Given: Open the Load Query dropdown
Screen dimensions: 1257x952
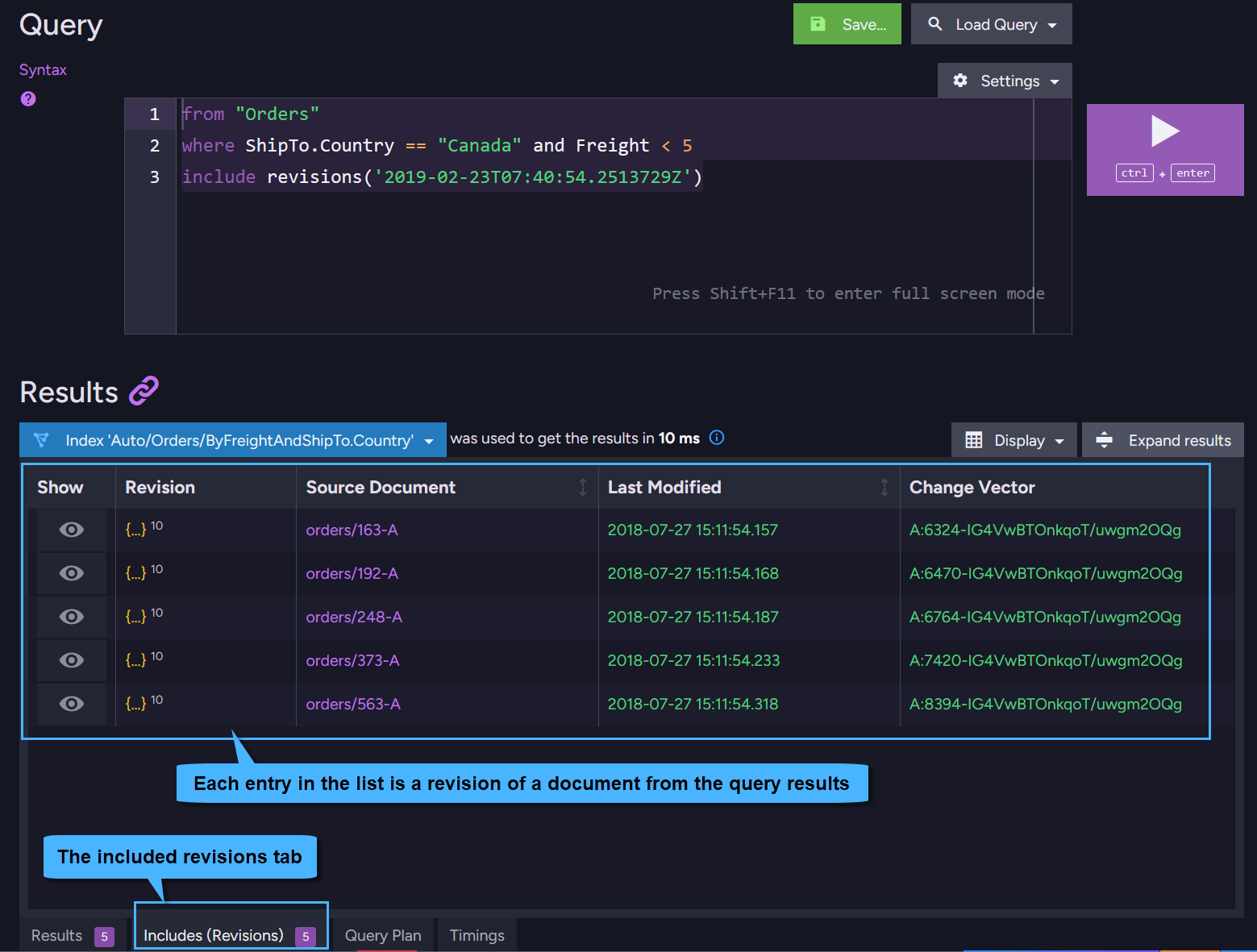Looking at the screenshot, I should pos(992,24).
